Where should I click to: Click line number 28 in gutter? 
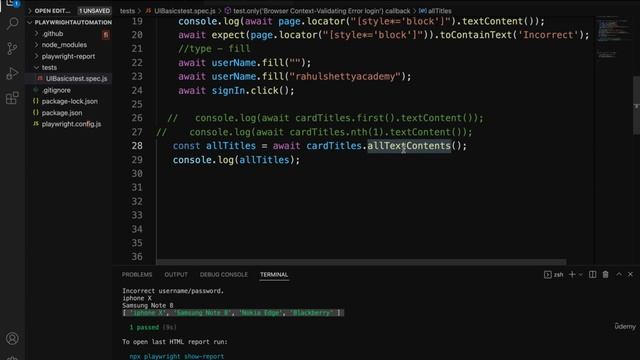coord(137,146)
